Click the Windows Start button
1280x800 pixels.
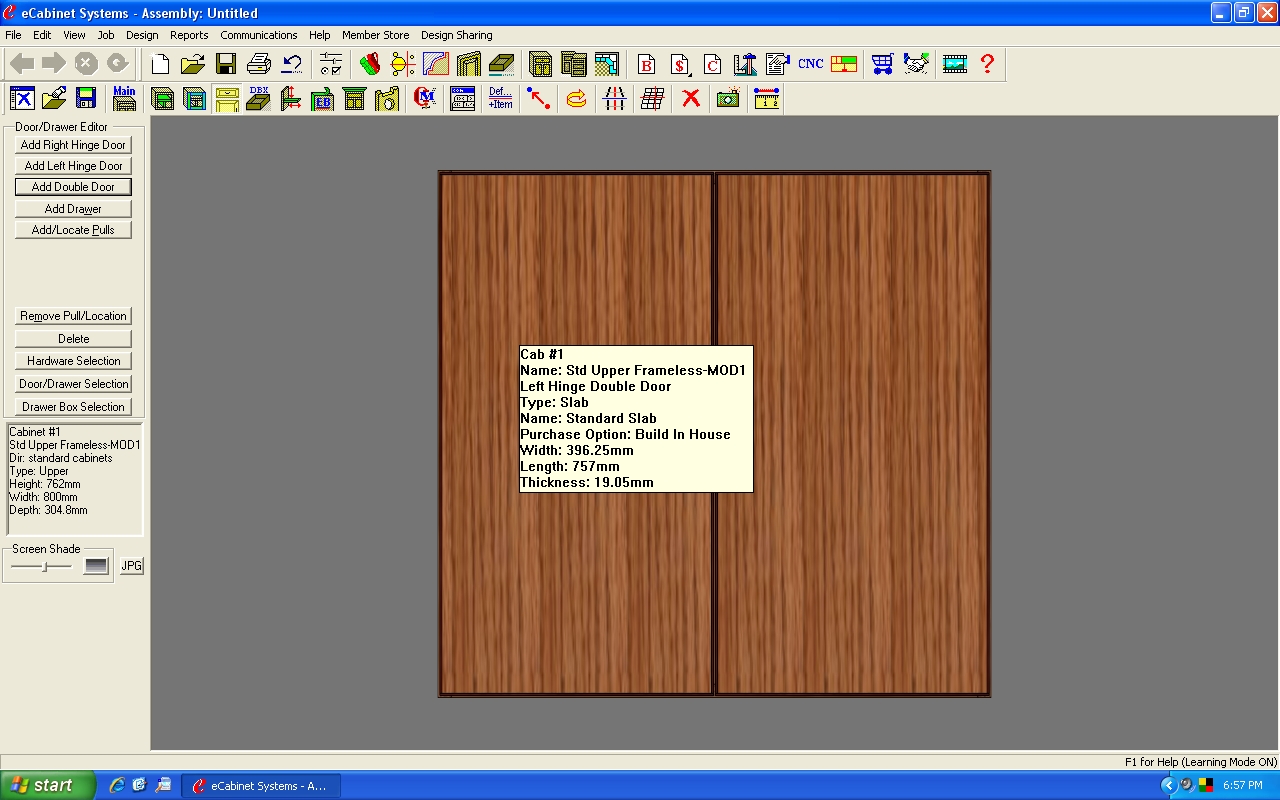[48, 785]
